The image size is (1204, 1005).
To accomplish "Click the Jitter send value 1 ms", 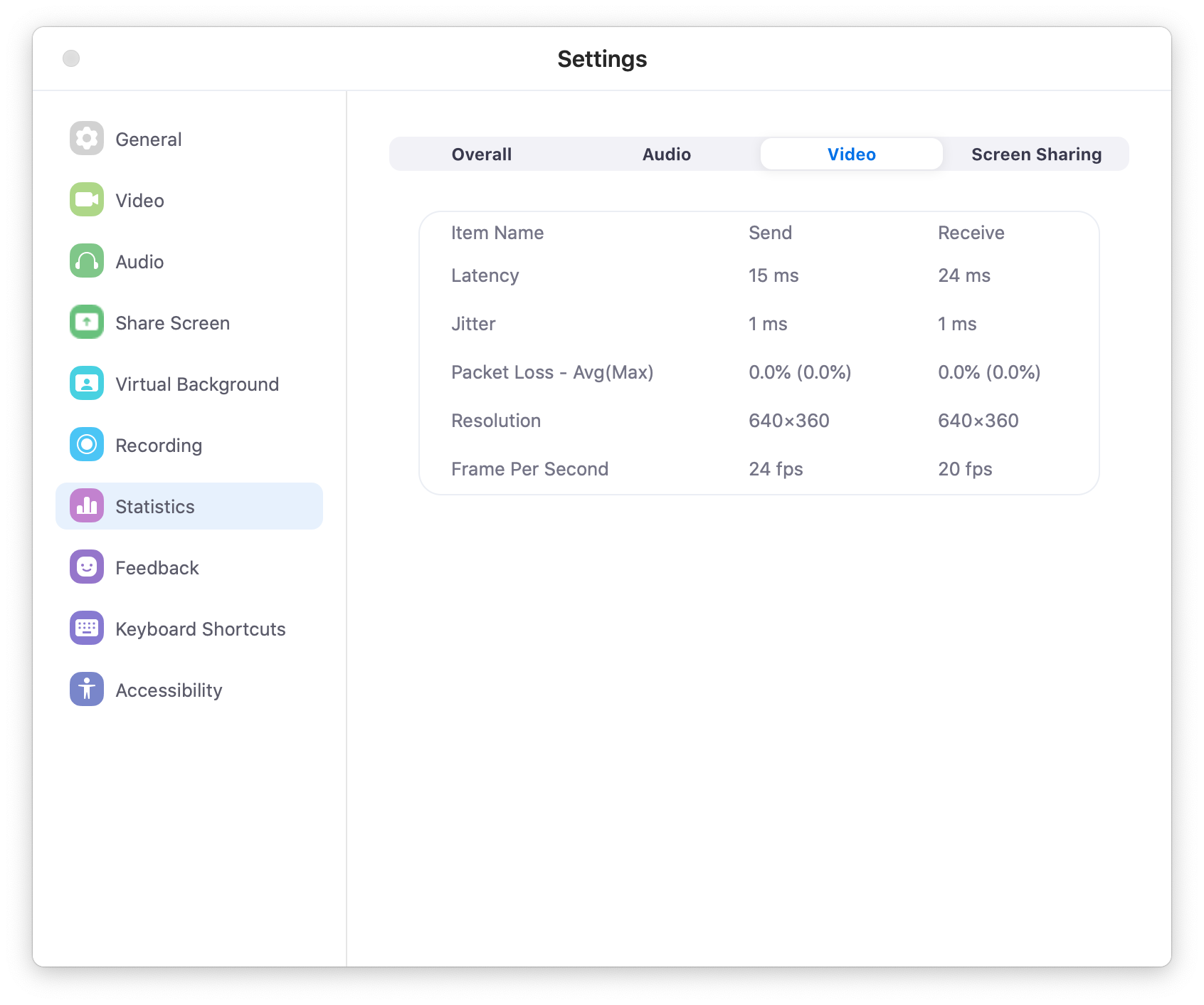I will (768, 324).
